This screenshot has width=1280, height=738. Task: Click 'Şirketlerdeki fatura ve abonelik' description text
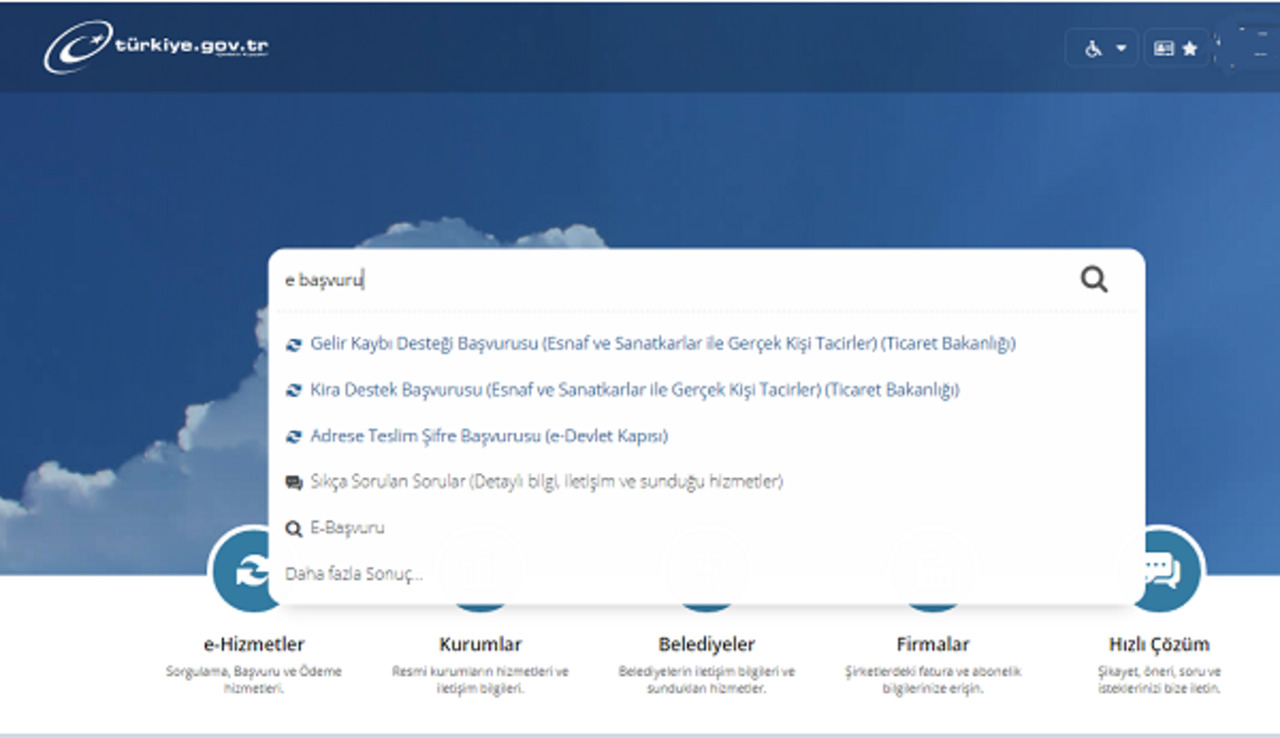click(933, 680)
